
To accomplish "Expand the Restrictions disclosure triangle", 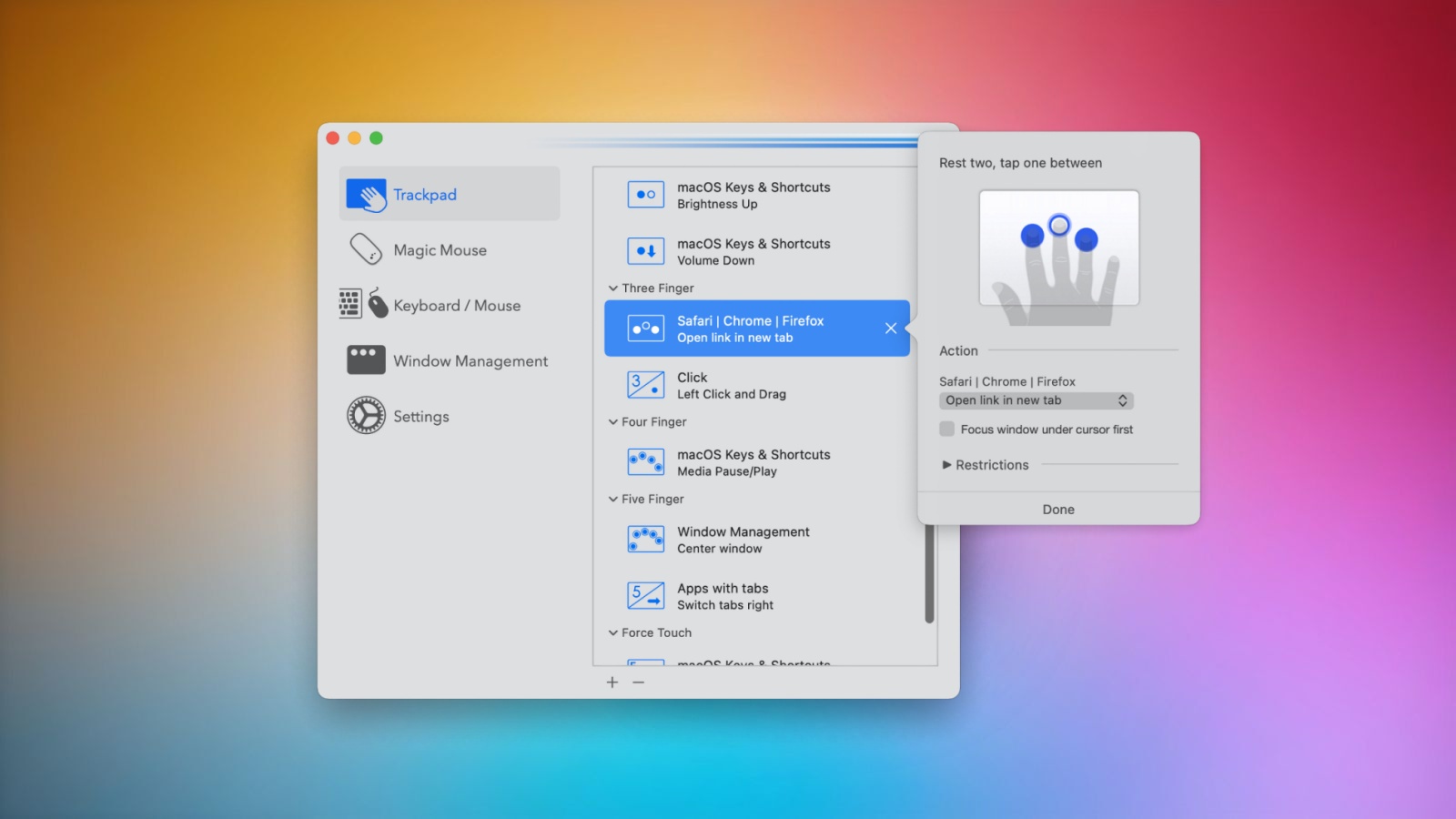I will [x=946, y=465].
